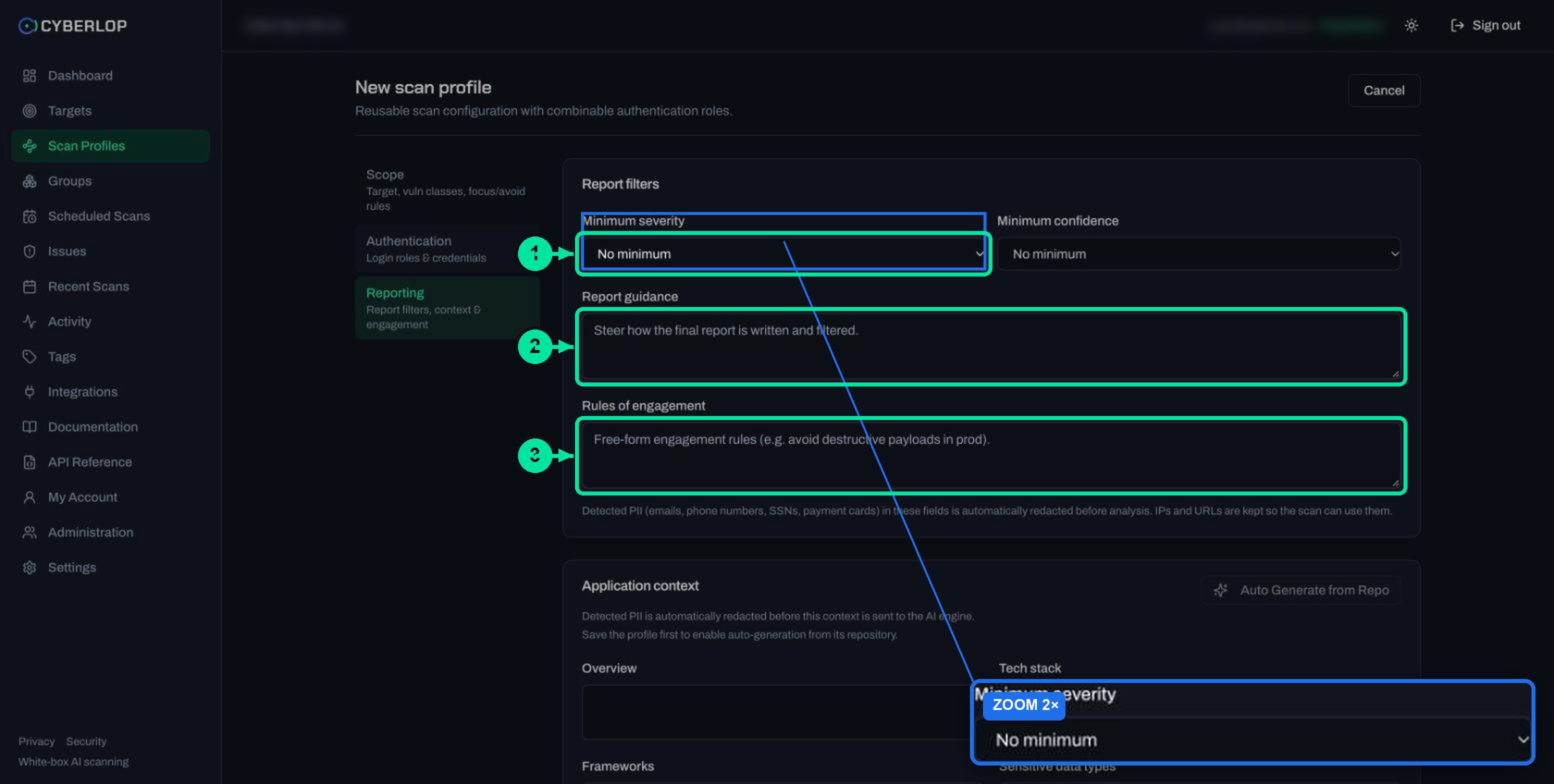Open the Administration page
This screenshot has width=1554, height=784.
[x=110, y=532]
